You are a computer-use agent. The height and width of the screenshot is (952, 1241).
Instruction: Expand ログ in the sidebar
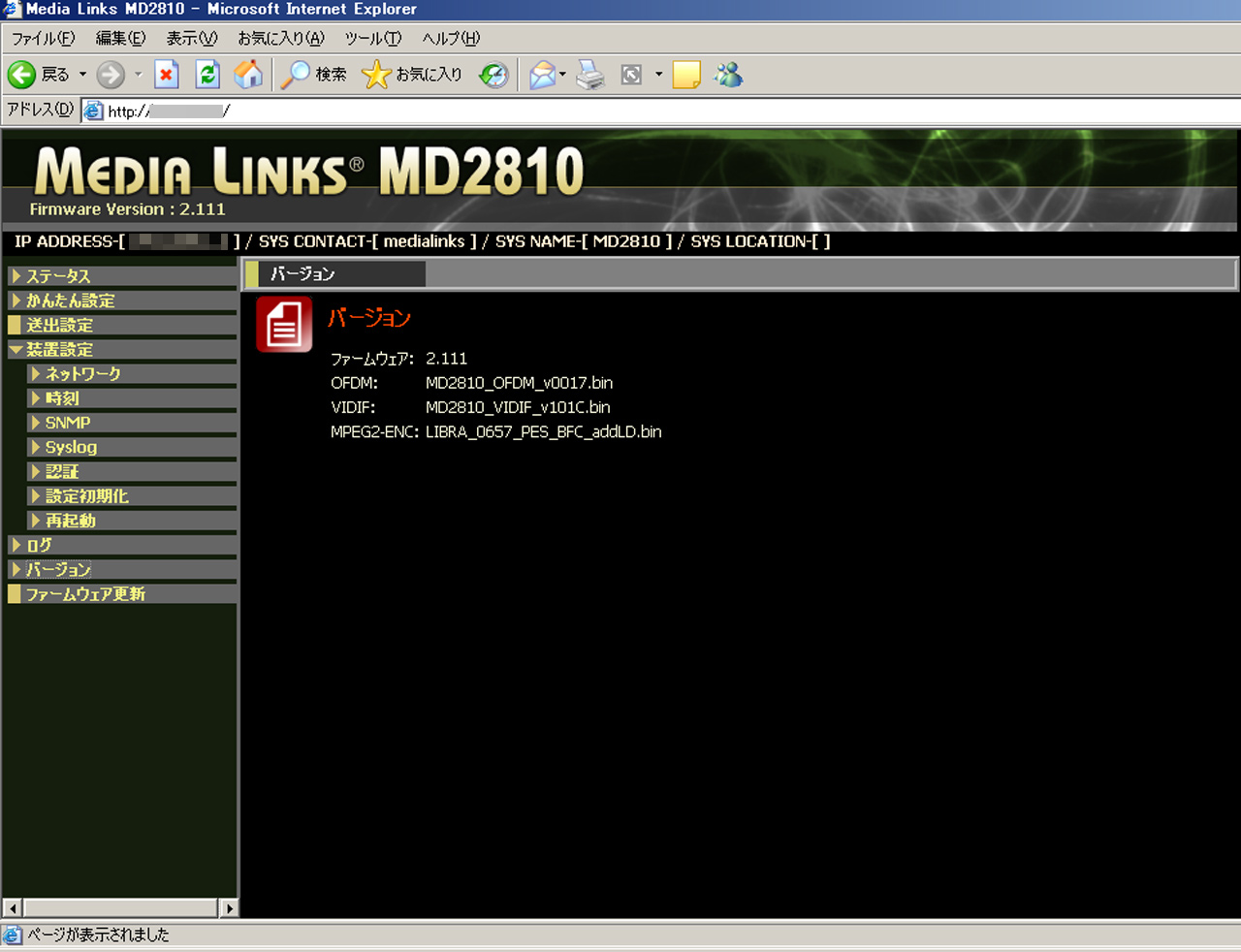click(122, 545)
